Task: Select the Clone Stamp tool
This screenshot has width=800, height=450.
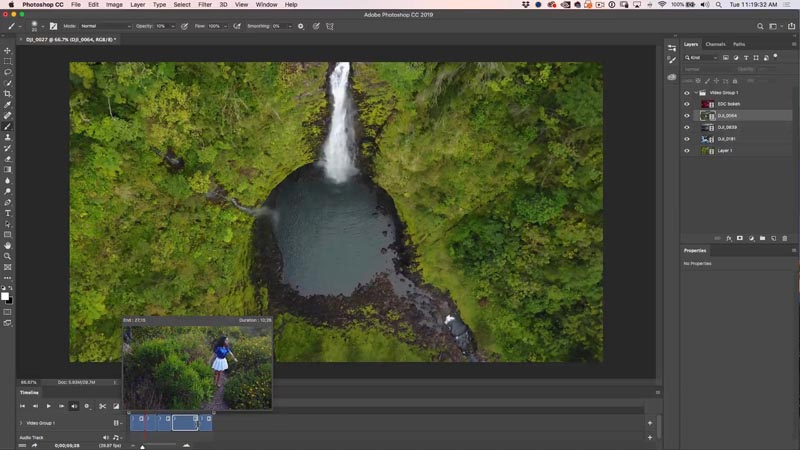Action: [7, 137]
